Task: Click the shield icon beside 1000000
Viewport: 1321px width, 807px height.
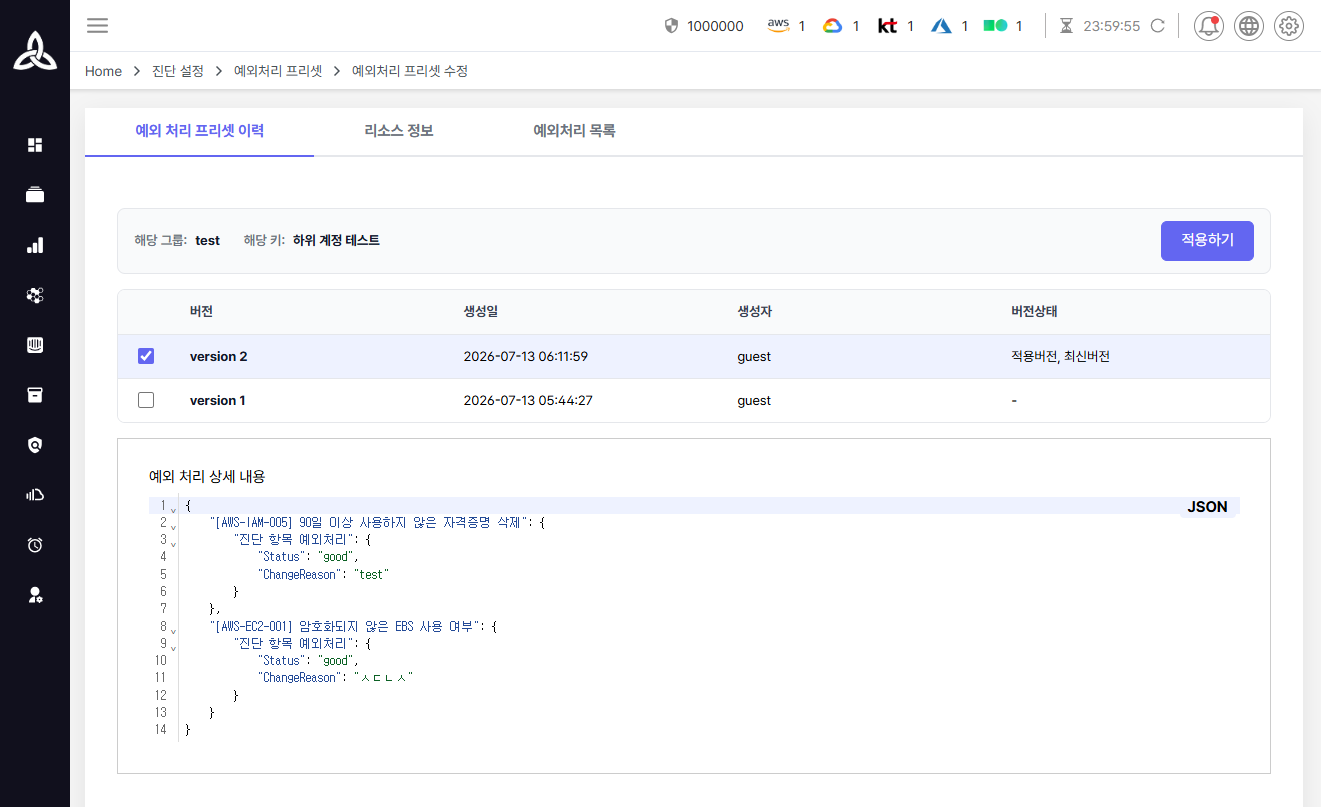Action: (671, 26)
